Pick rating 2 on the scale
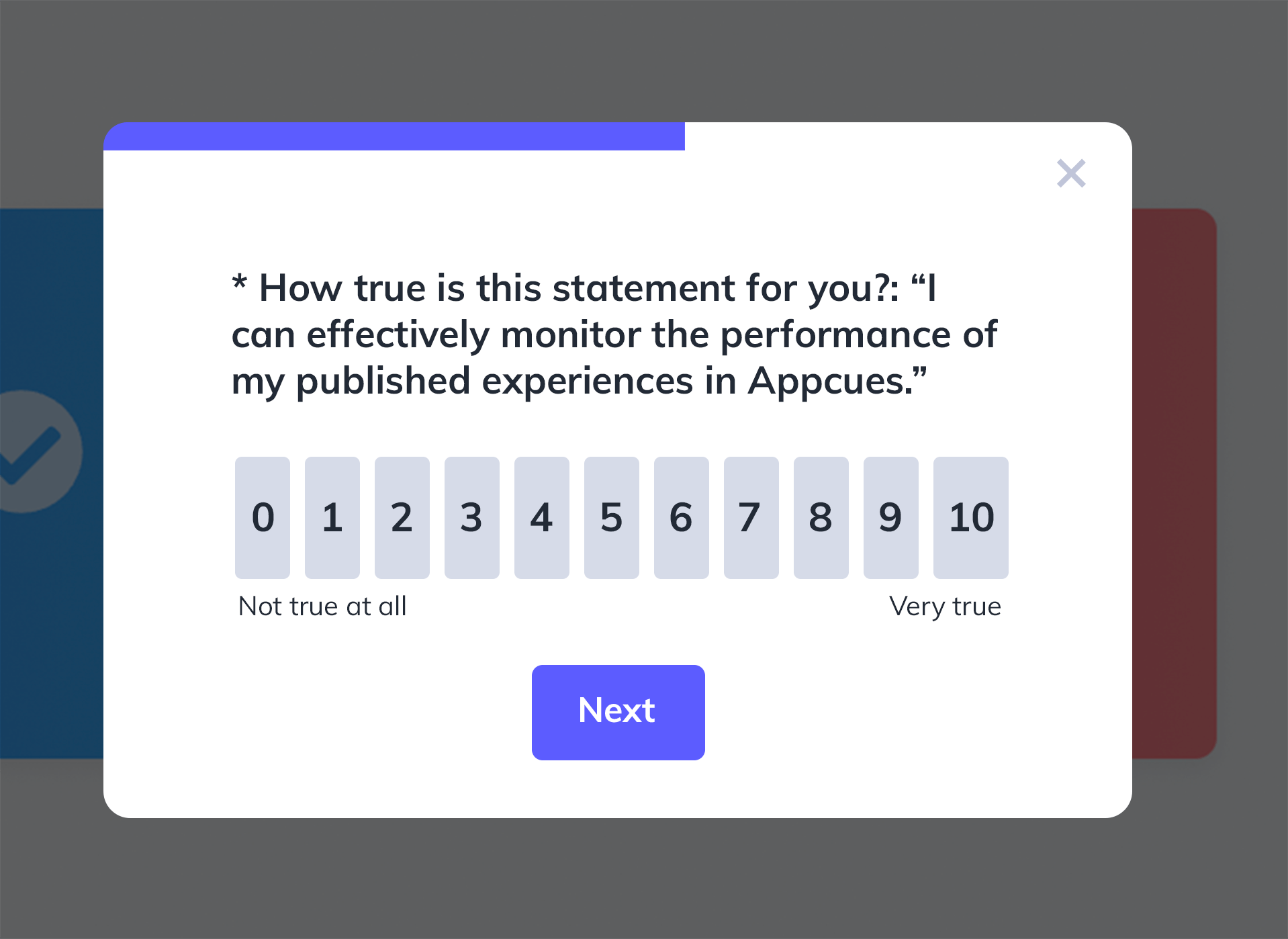The image size is (1288, 939). pyautogui.click(x=402, y=517)
